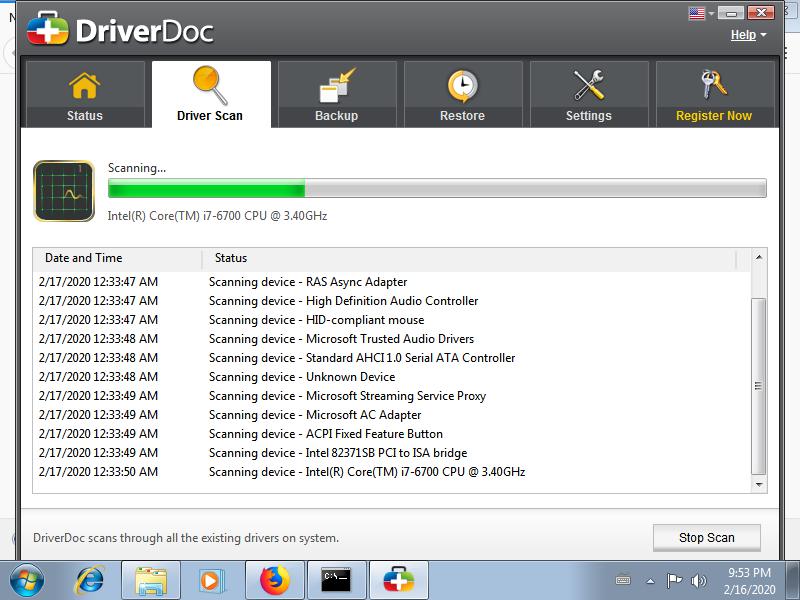Viewport: 800px width, 600px height.
Task: Click the Action Center flag icon
Action: [674, 581]
